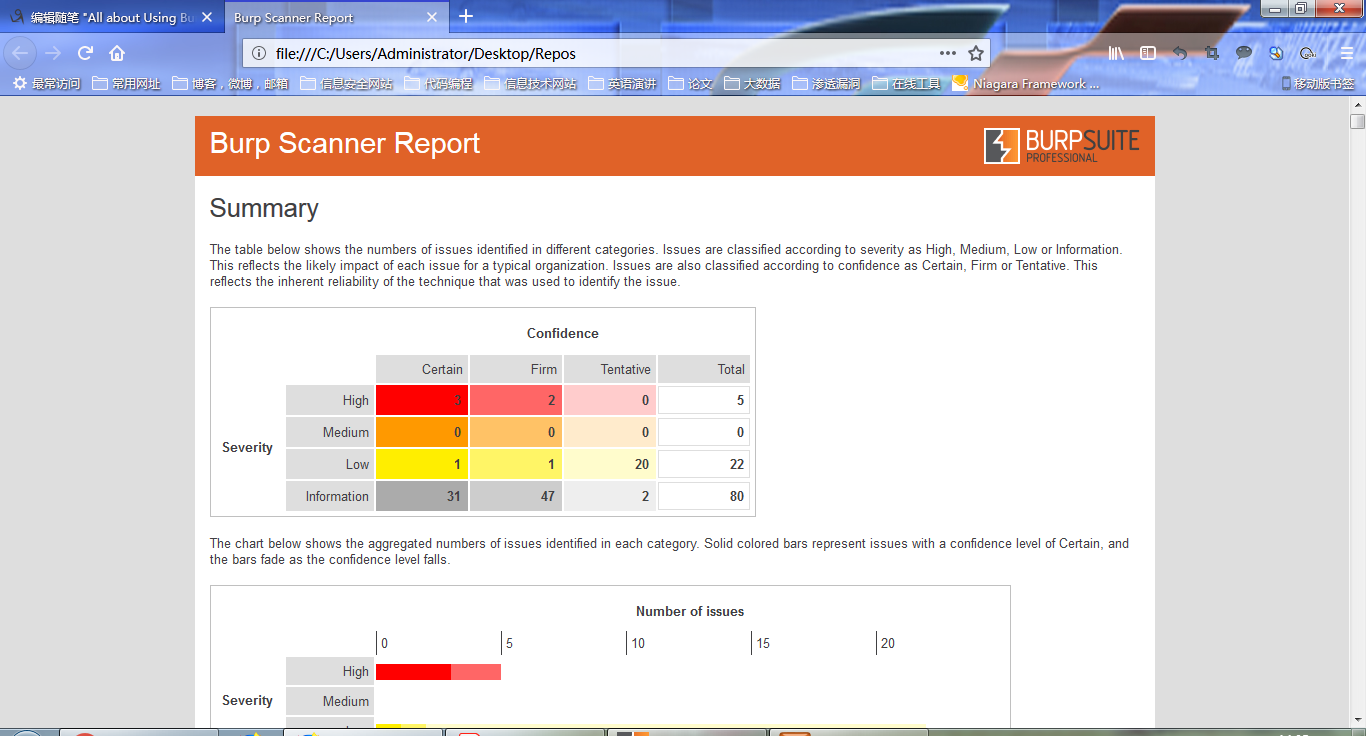Click the browser forward arrow

pyautogui.click(x=53, y=53)
